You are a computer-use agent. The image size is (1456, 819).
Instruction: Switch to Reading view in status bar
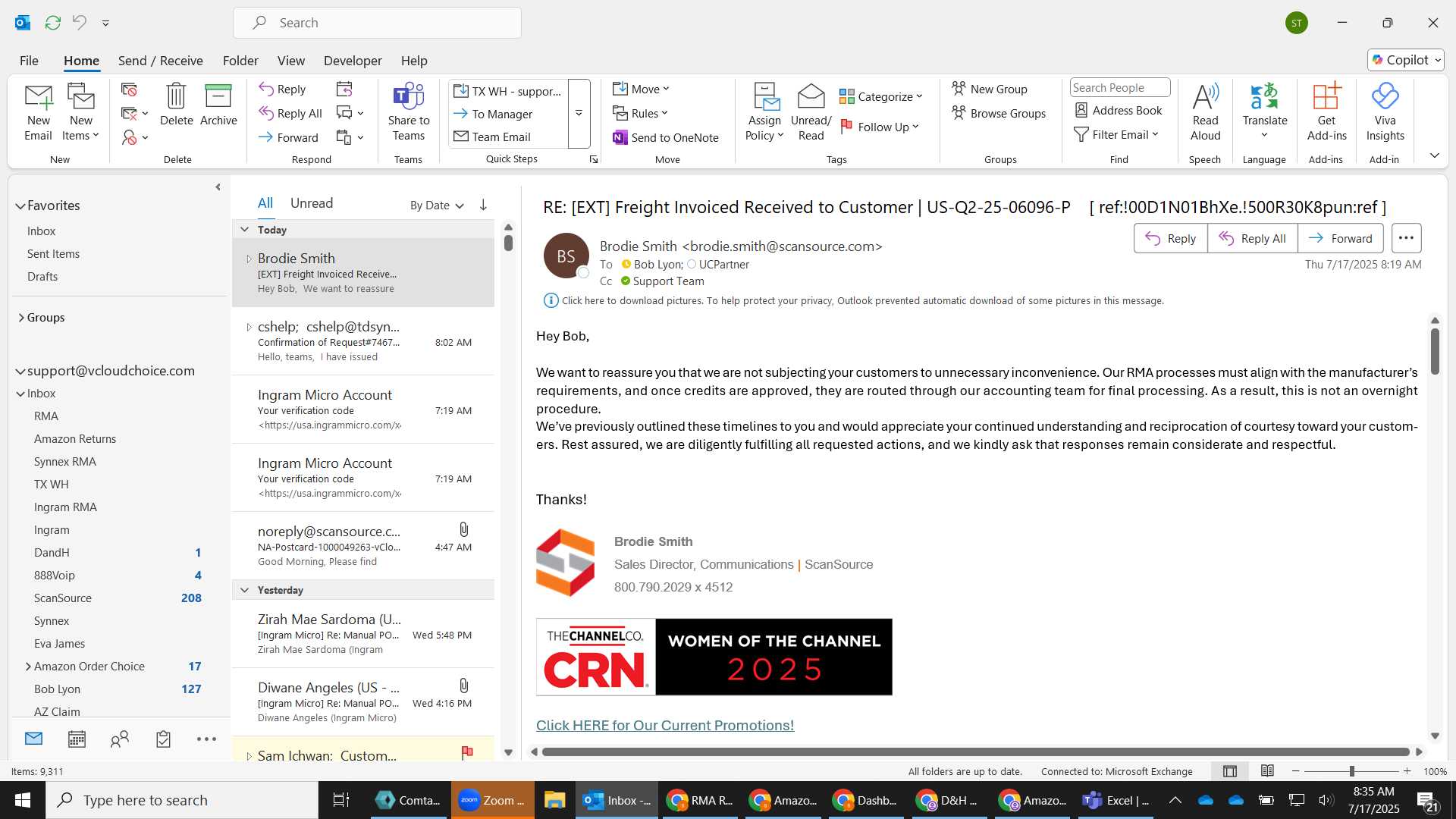[x=1267, y=771]
